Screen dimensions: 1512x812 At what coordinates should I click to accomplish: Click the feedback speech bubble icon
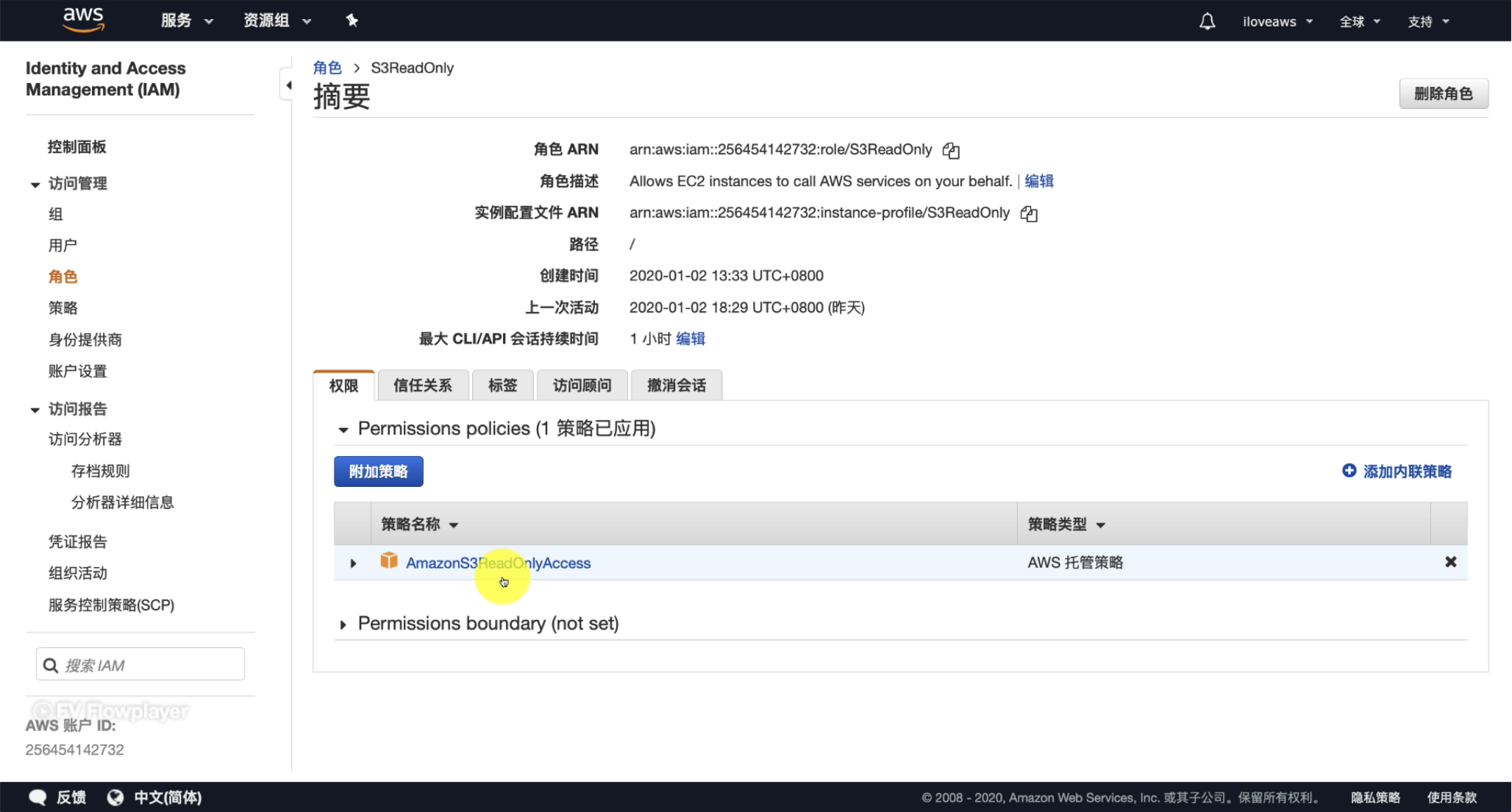pyautogui.click(x=38, y=797)
